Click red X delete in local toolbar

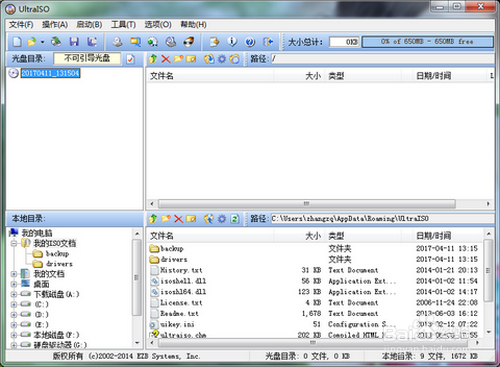tap(179, 219)
